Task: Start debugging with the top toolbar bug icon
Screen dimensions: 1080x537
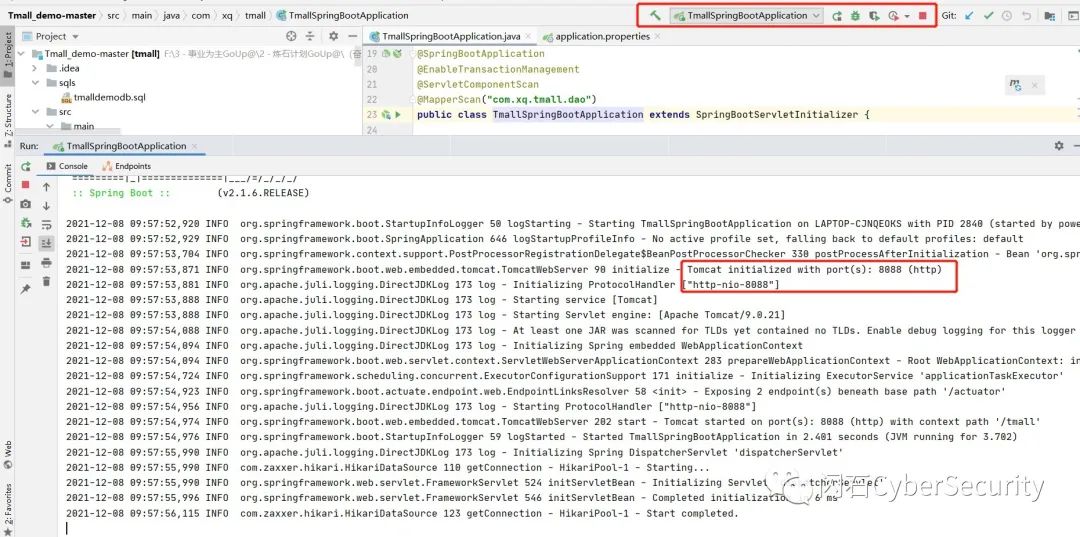Action: click(x=855, y=16)
